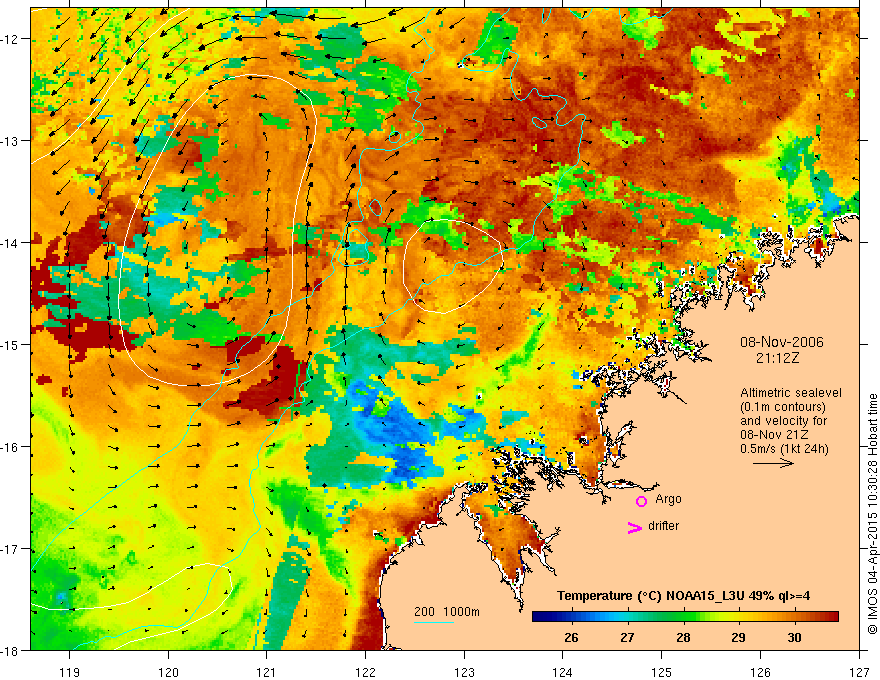Viewport: 880px width, 680px height.
Task: Click the cyan 200 1000m contour line sample
Action: pos(434,622)
